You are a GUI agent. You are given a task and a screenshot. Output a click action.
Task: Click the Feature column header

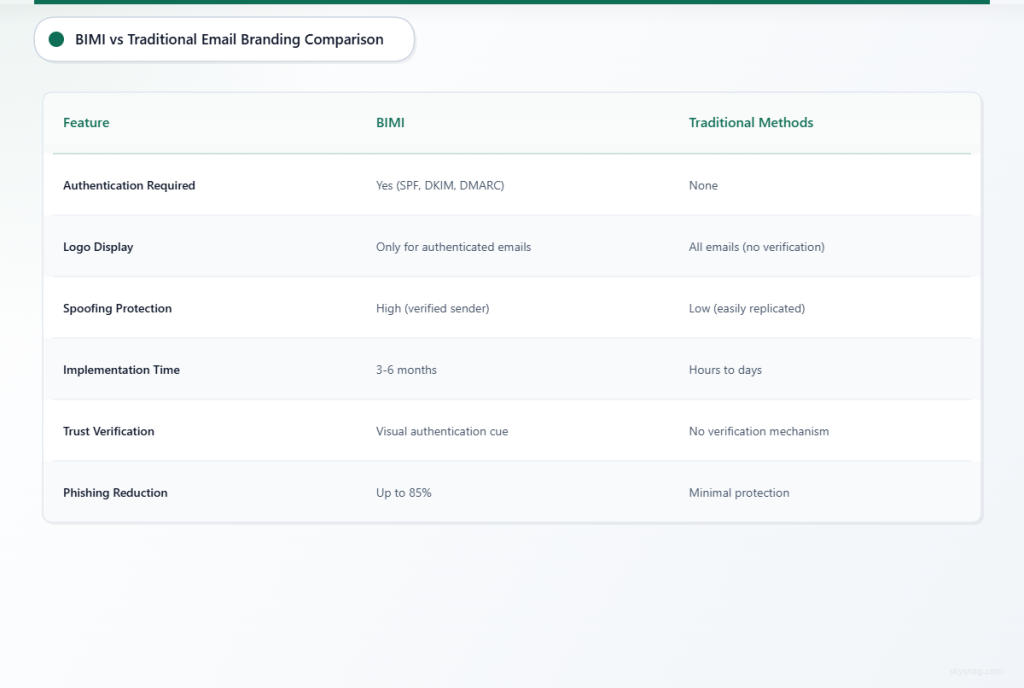tap(86, 122)
